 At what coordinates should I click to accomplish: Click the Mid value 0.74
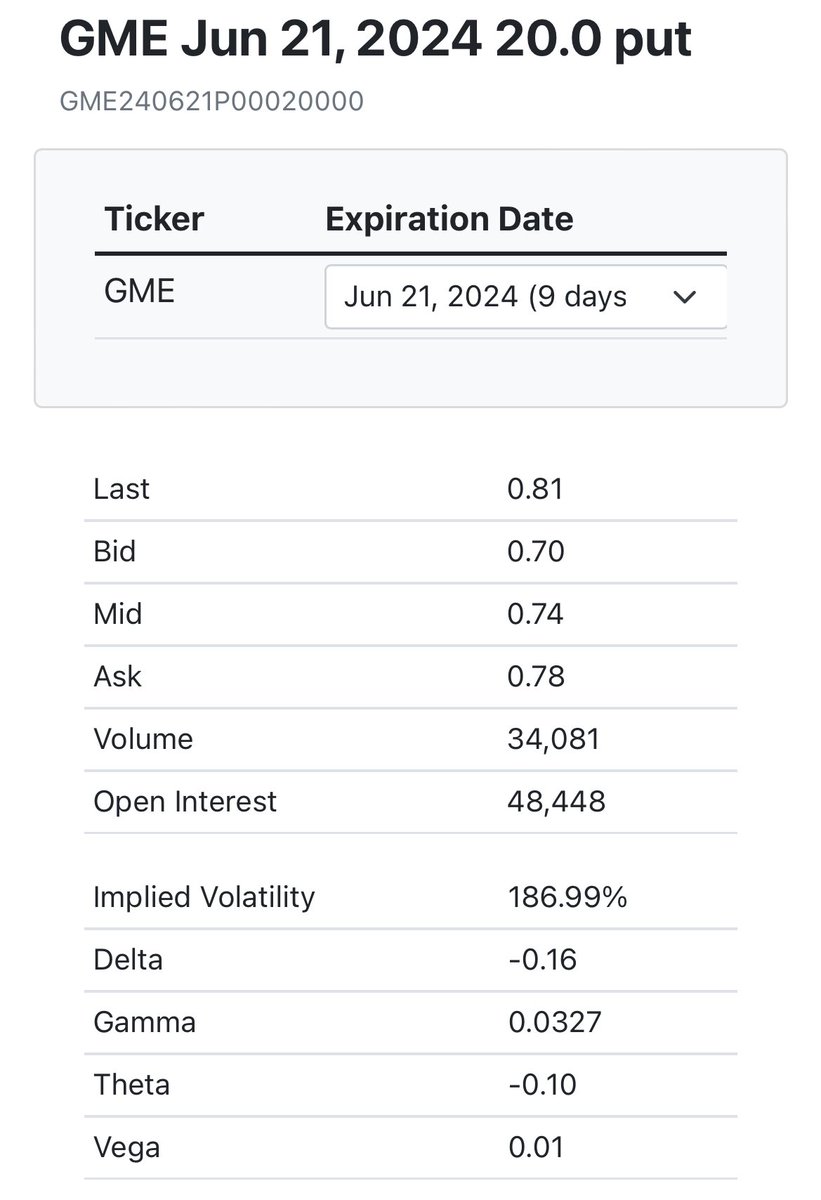click(536, 613)
